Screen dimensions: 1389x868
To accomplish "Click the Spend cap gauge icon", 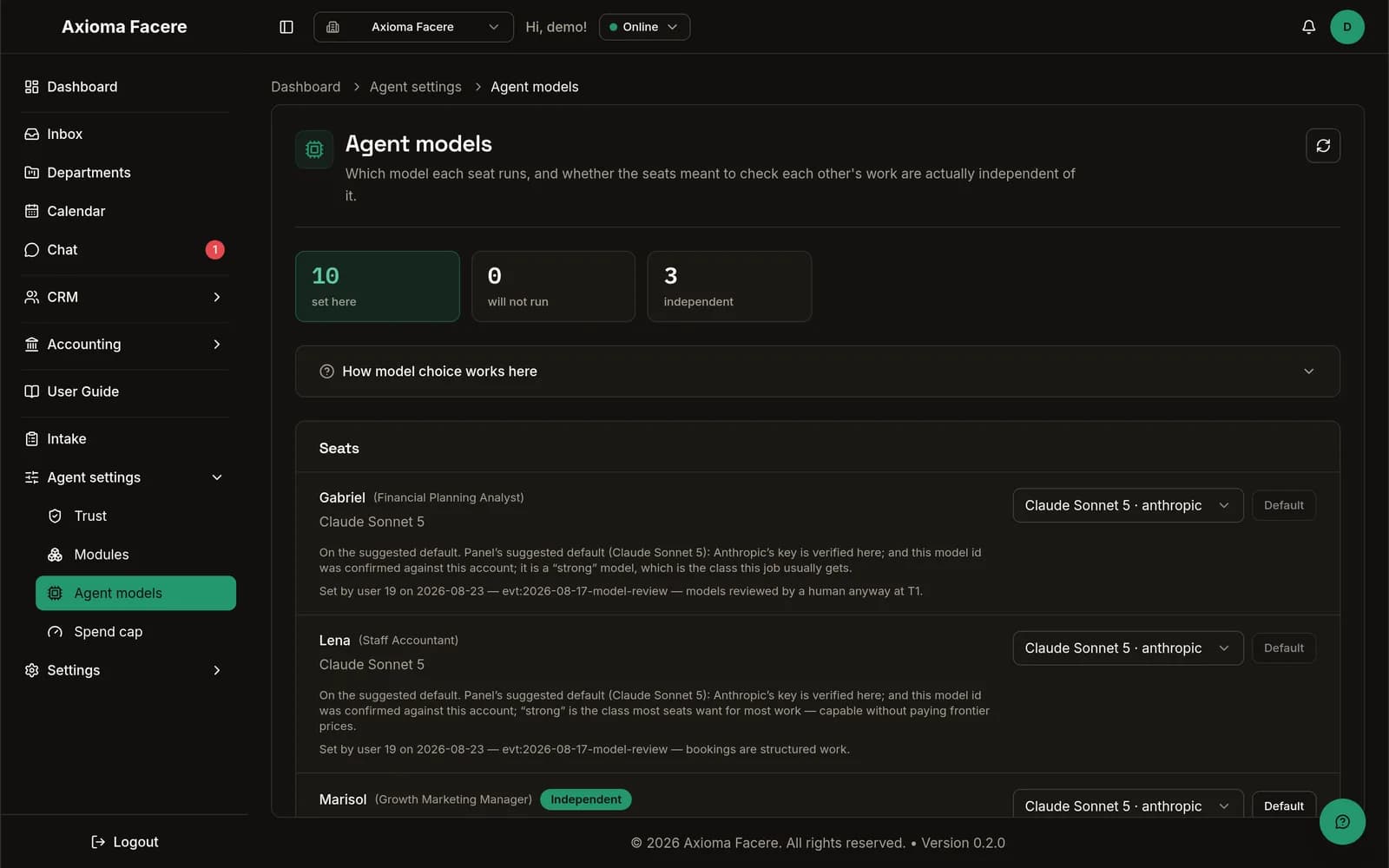I will [x=55, y=632].
